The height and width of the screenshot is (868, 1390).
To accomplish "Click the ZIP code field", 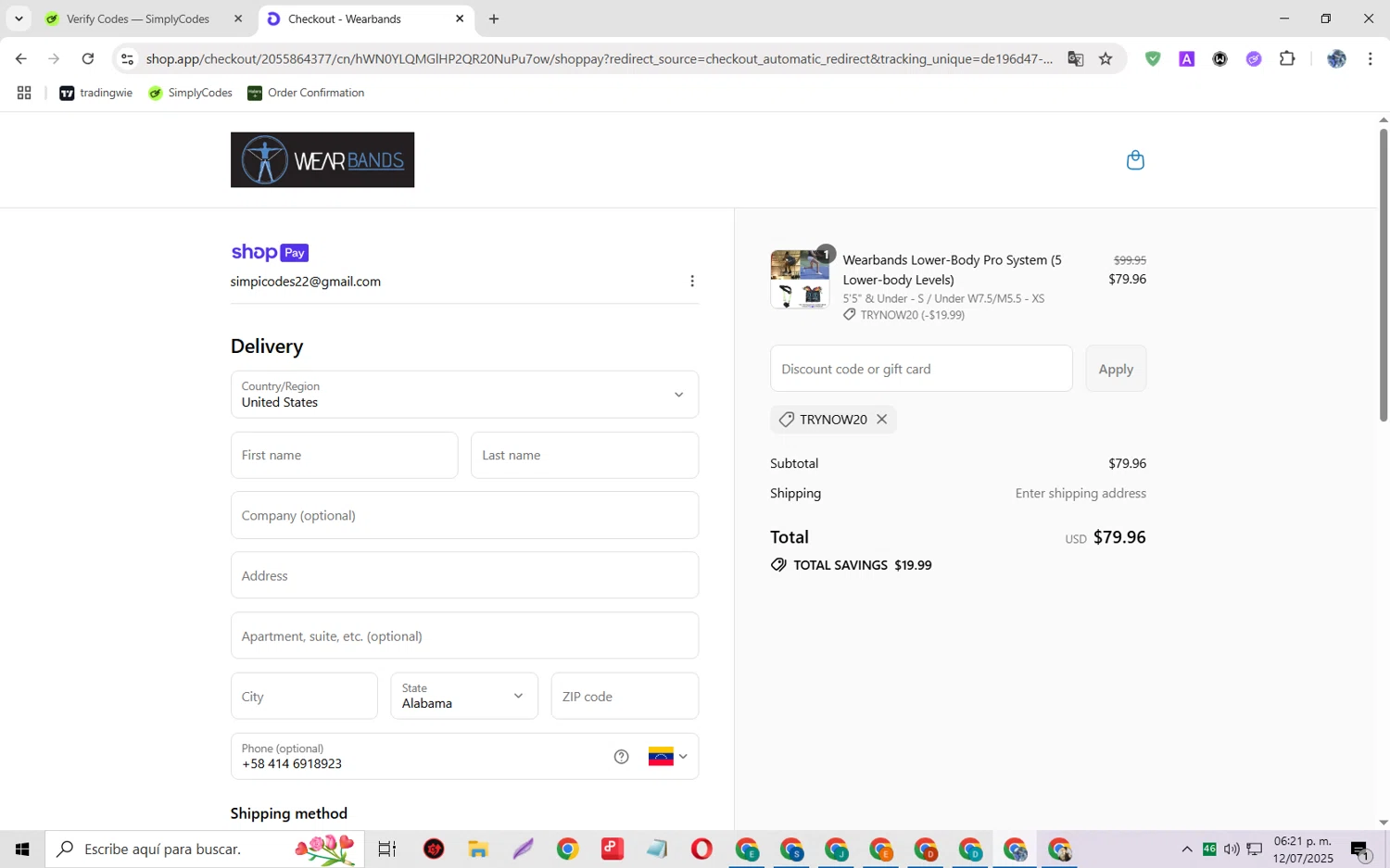I will (x=625, y=697).
